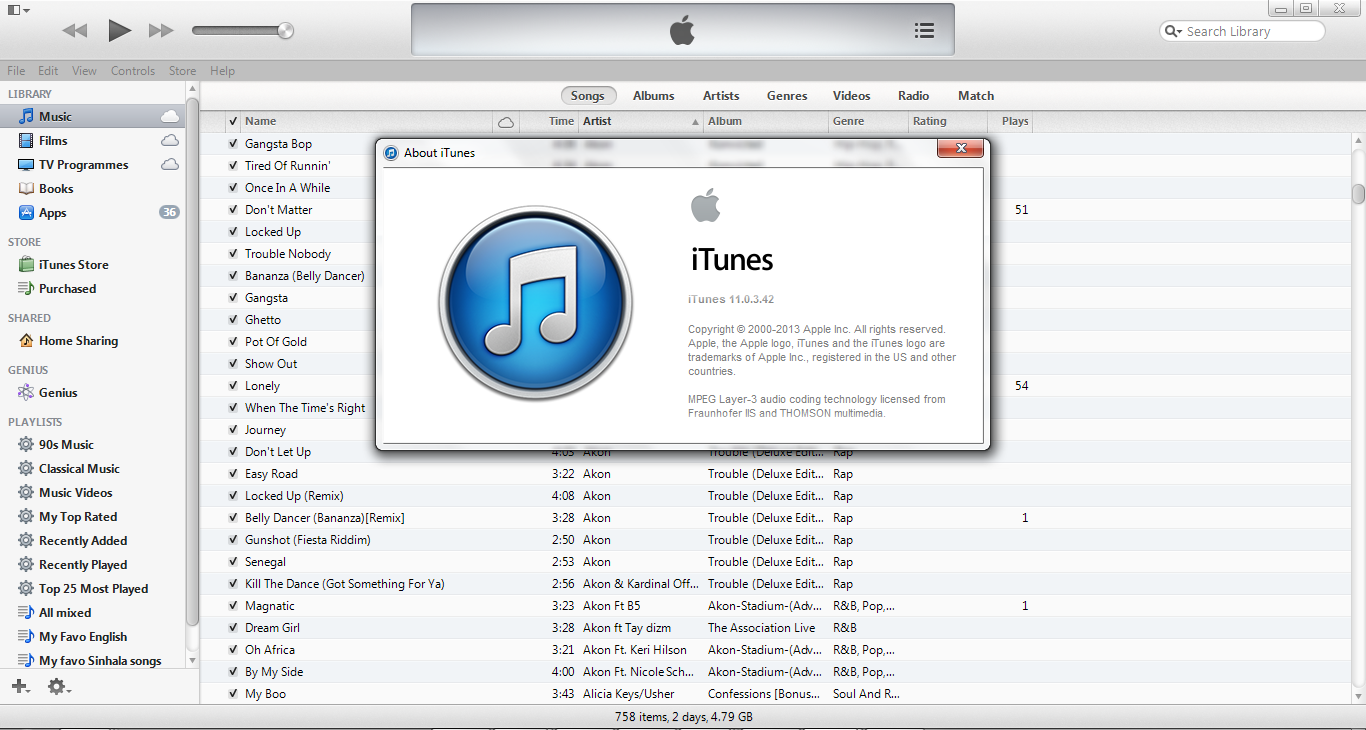Open the Up Next list icon

924,31
